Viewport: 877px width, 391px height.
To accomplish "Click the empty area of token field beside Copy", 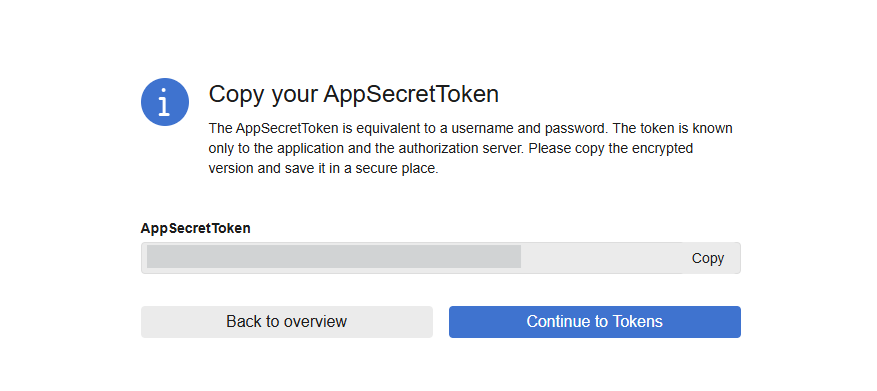I will pyautogui.click(x=601, y=258).
